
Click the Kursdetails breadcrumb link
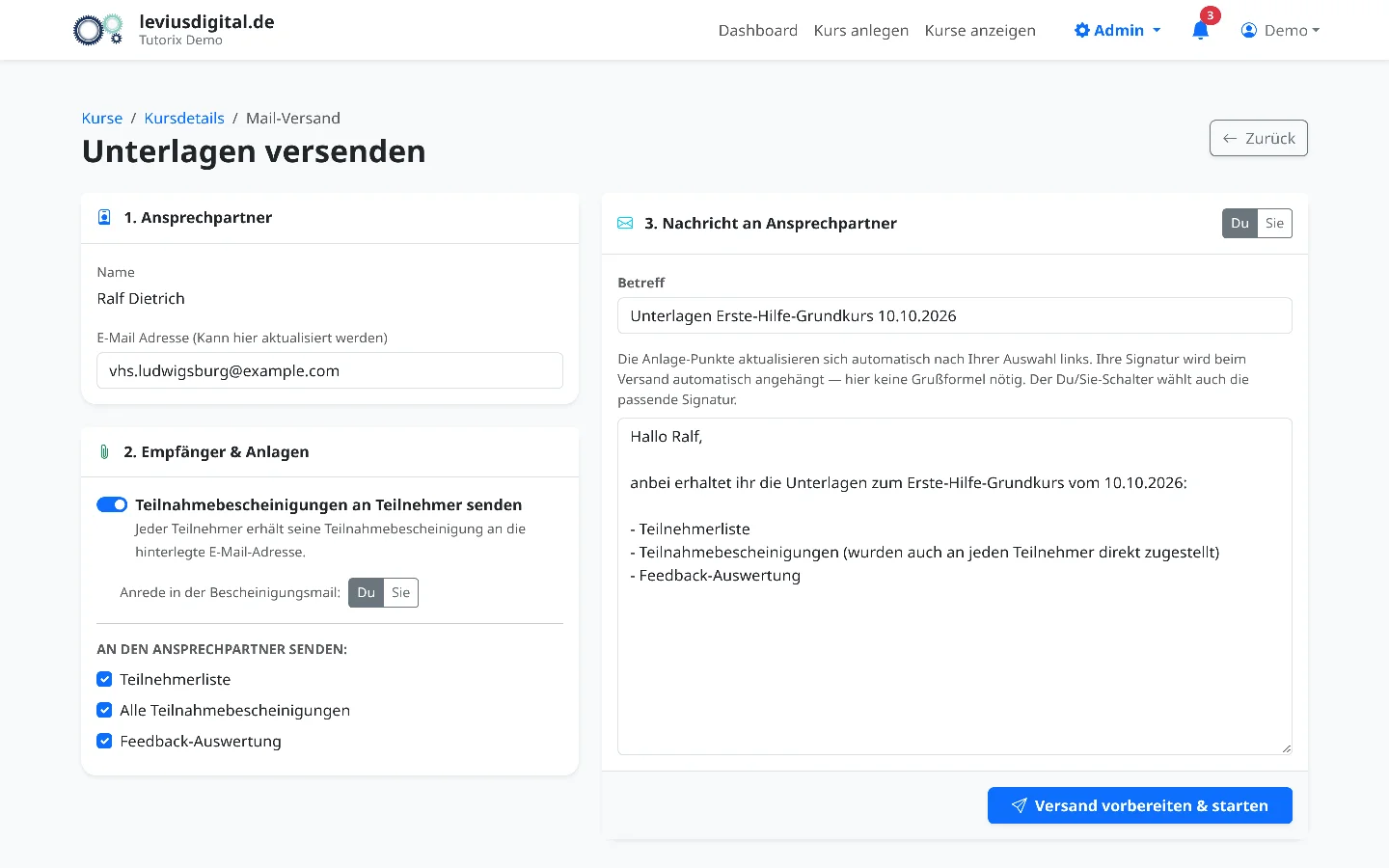184,118
